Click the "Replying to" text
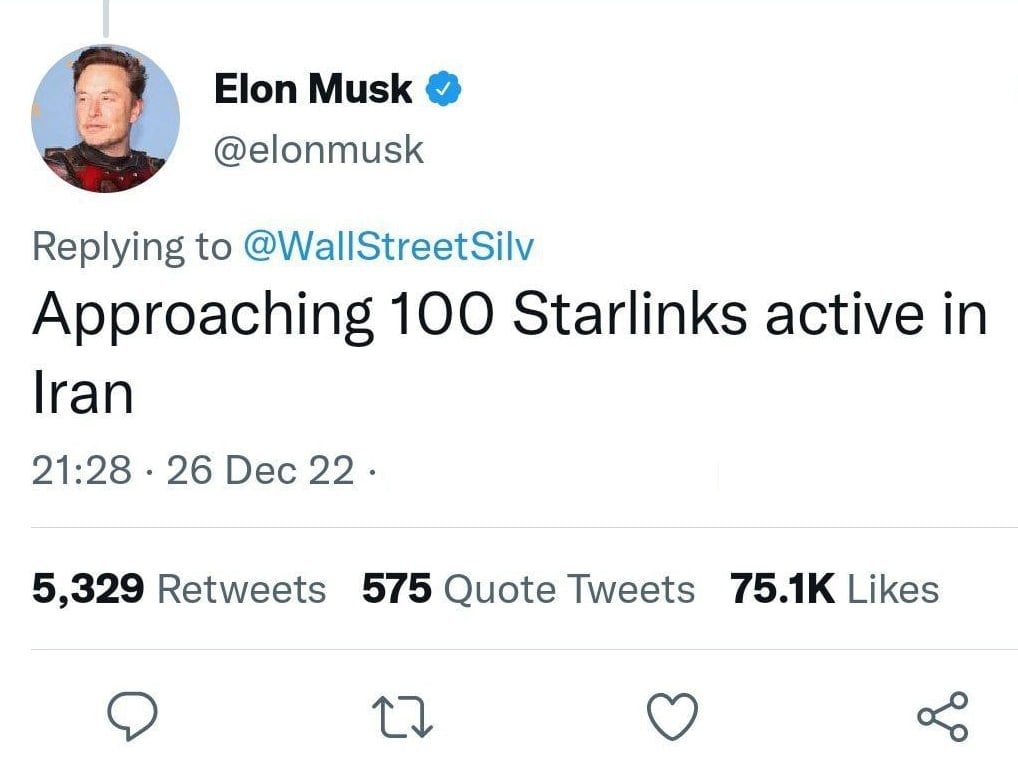This screenshot has height=772, width=1018. 131,247
